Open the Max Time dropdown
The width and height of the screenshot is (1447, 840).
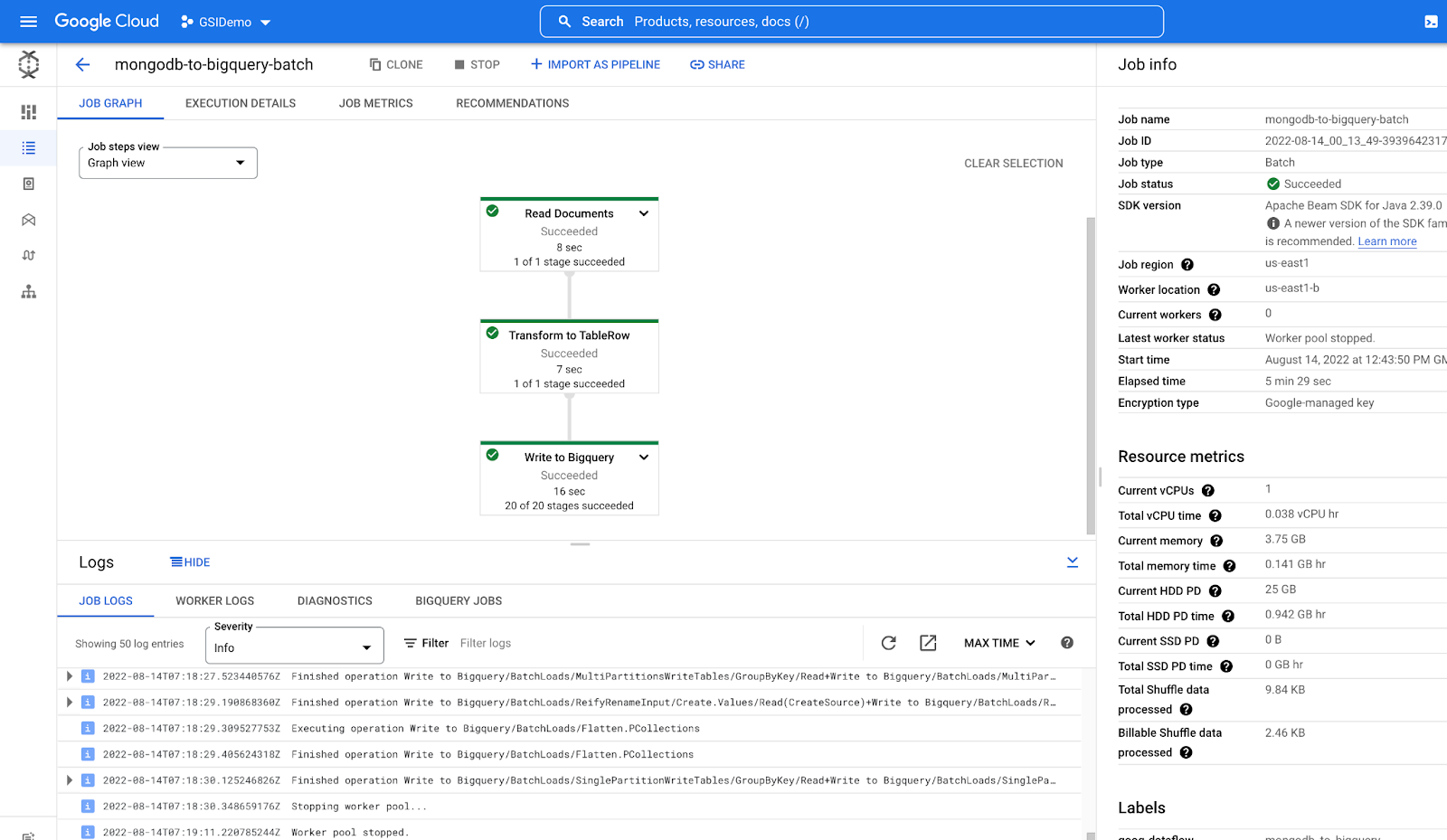999,643
